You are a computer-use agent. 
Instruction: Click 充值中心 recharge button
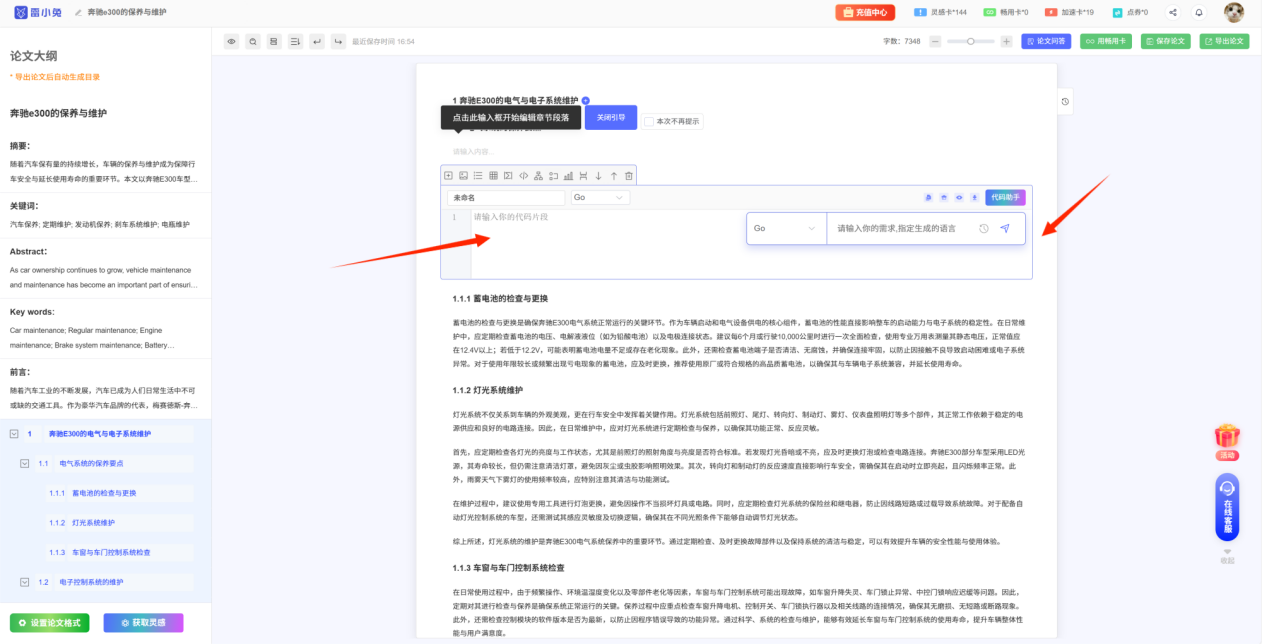tap(865, 12)
